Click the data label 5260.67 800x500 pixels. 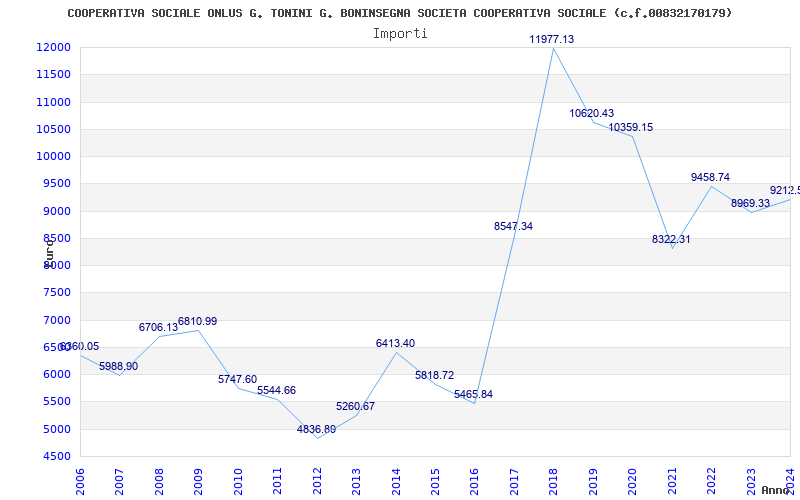(355, 406)
